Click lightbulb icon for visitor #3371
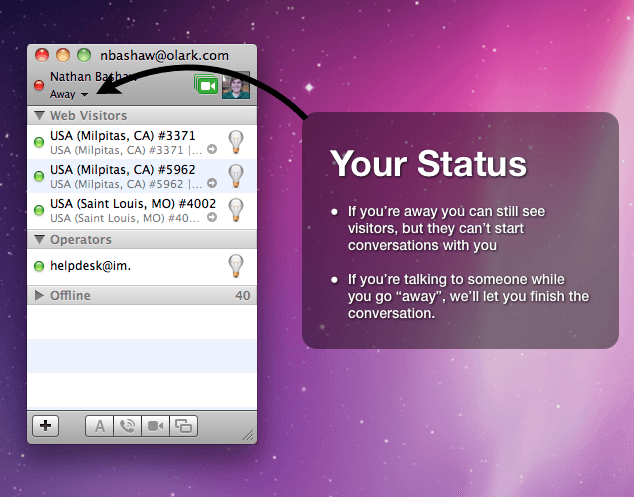634x497 pixels. pos(236,141)
